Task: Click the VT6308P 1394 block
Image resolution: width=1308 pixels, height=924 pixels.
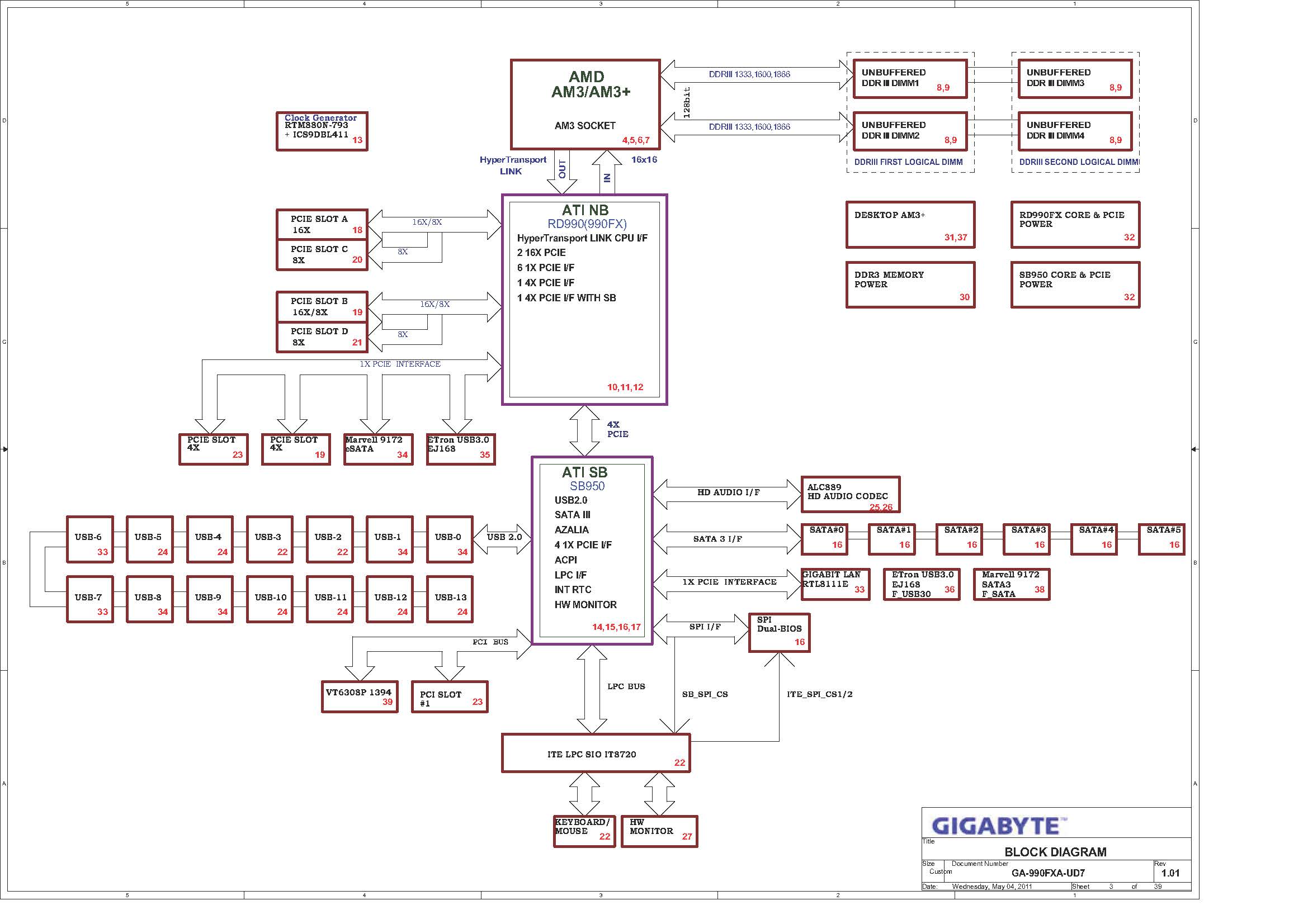Action: point(360,696)
